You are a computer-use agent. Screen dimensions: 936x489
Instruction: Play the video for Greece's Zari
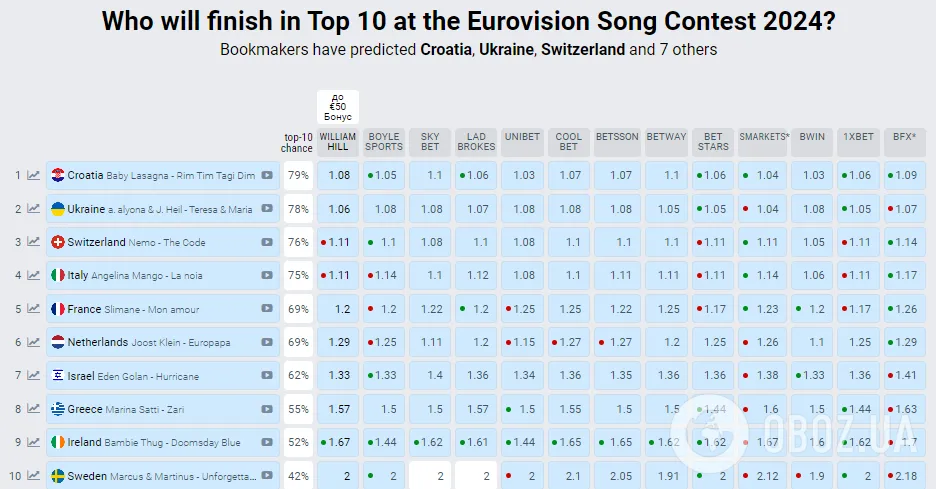267,409
